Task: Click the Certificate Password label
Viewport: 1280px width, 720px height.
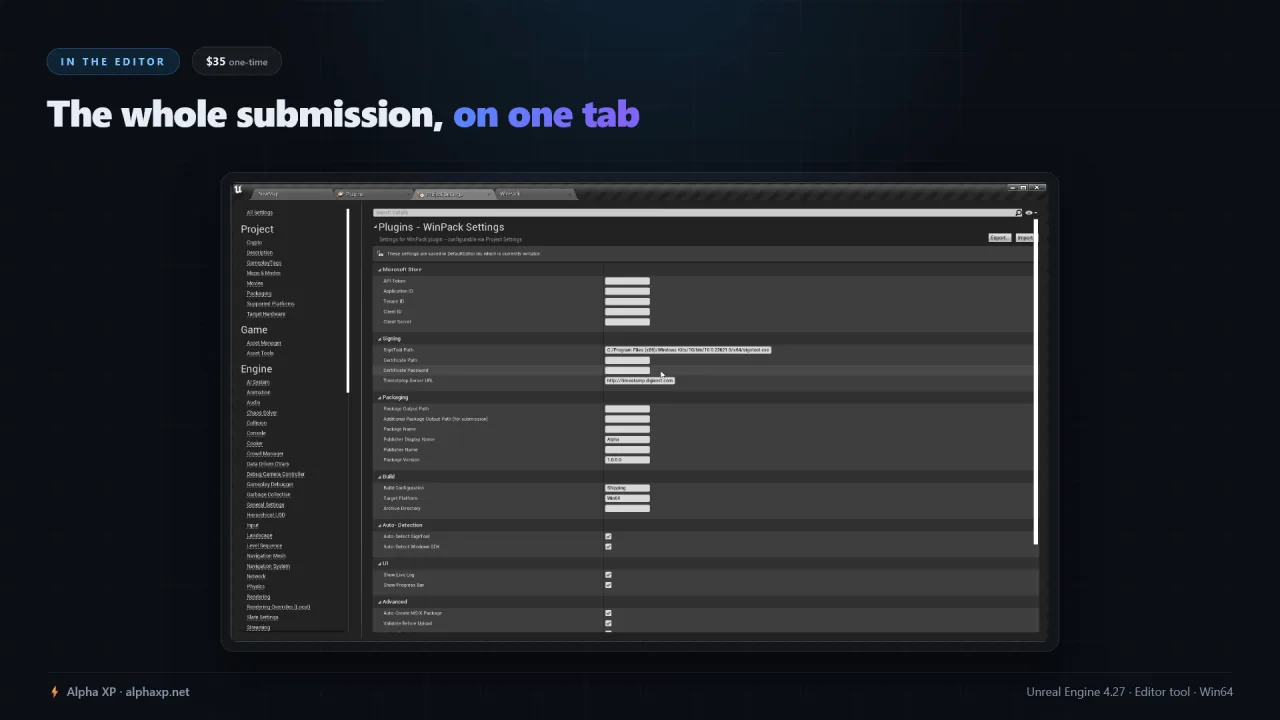Action: (x=406, y=371)
